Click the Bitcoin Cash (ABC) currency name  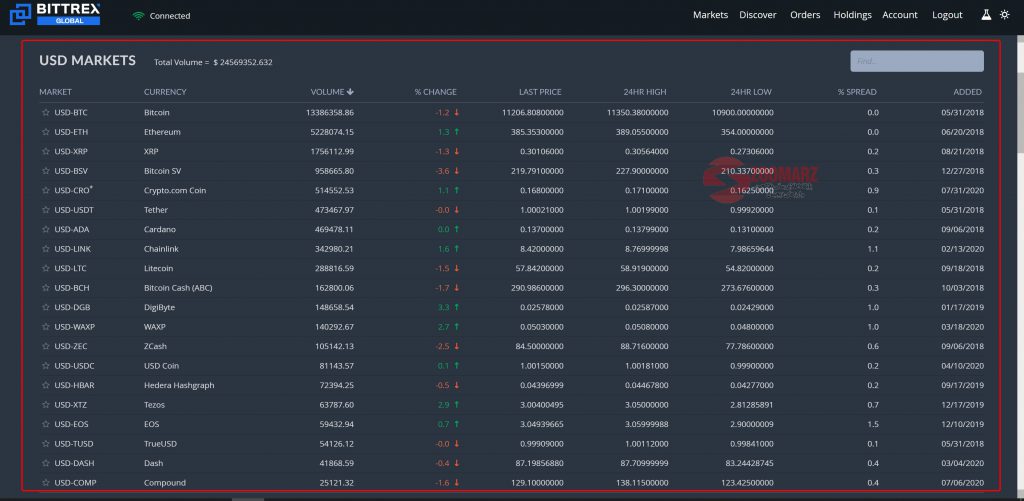pos(178,288)
